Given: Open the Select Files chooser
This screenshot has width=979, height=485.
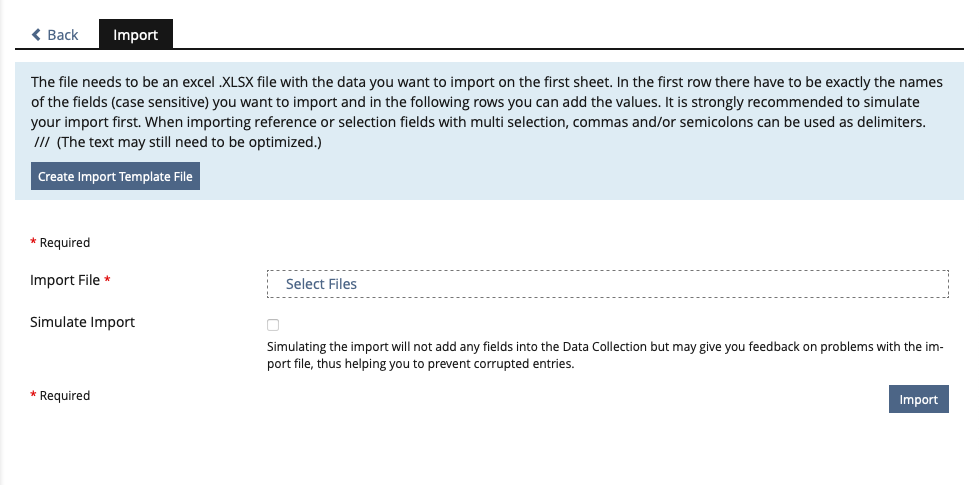Looking at the screenshot, I should 321,284.
